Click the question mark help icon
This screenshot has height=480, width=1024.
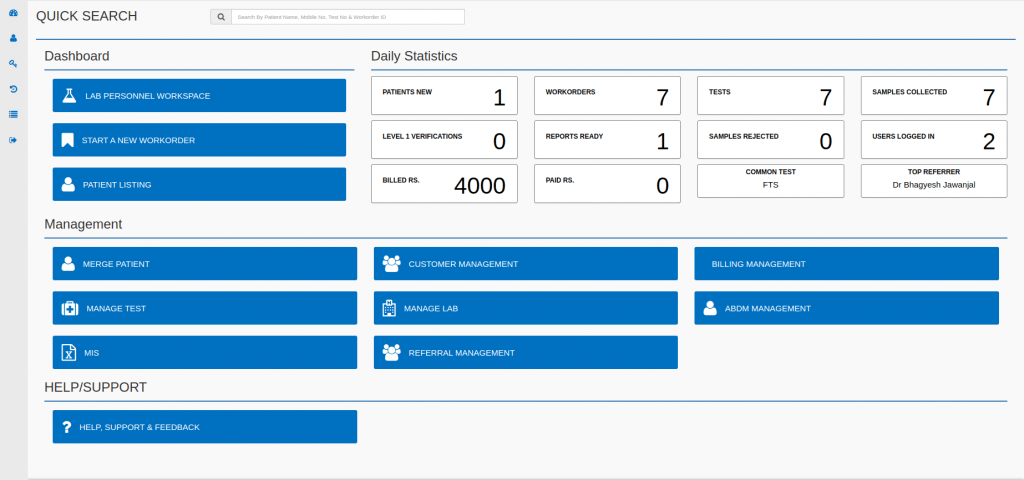[67, 427]
